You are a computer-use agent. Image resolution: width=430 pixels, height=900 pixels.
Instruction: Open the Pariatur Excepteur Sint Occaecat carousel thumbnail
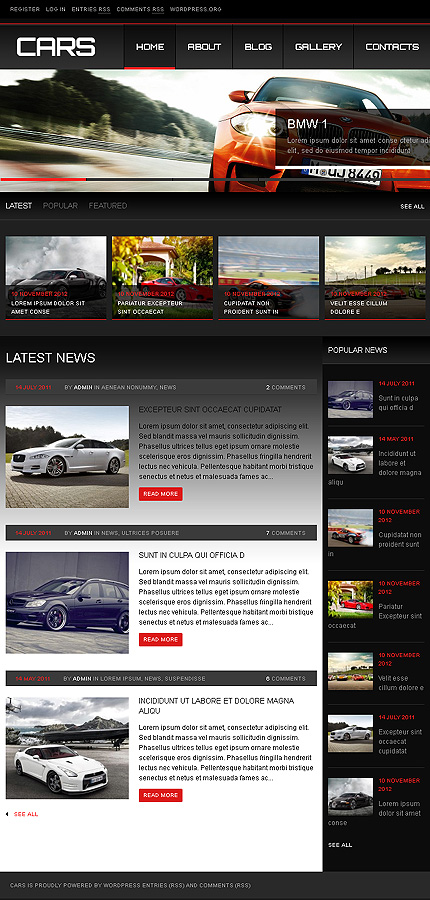click(x=162, y=278)
